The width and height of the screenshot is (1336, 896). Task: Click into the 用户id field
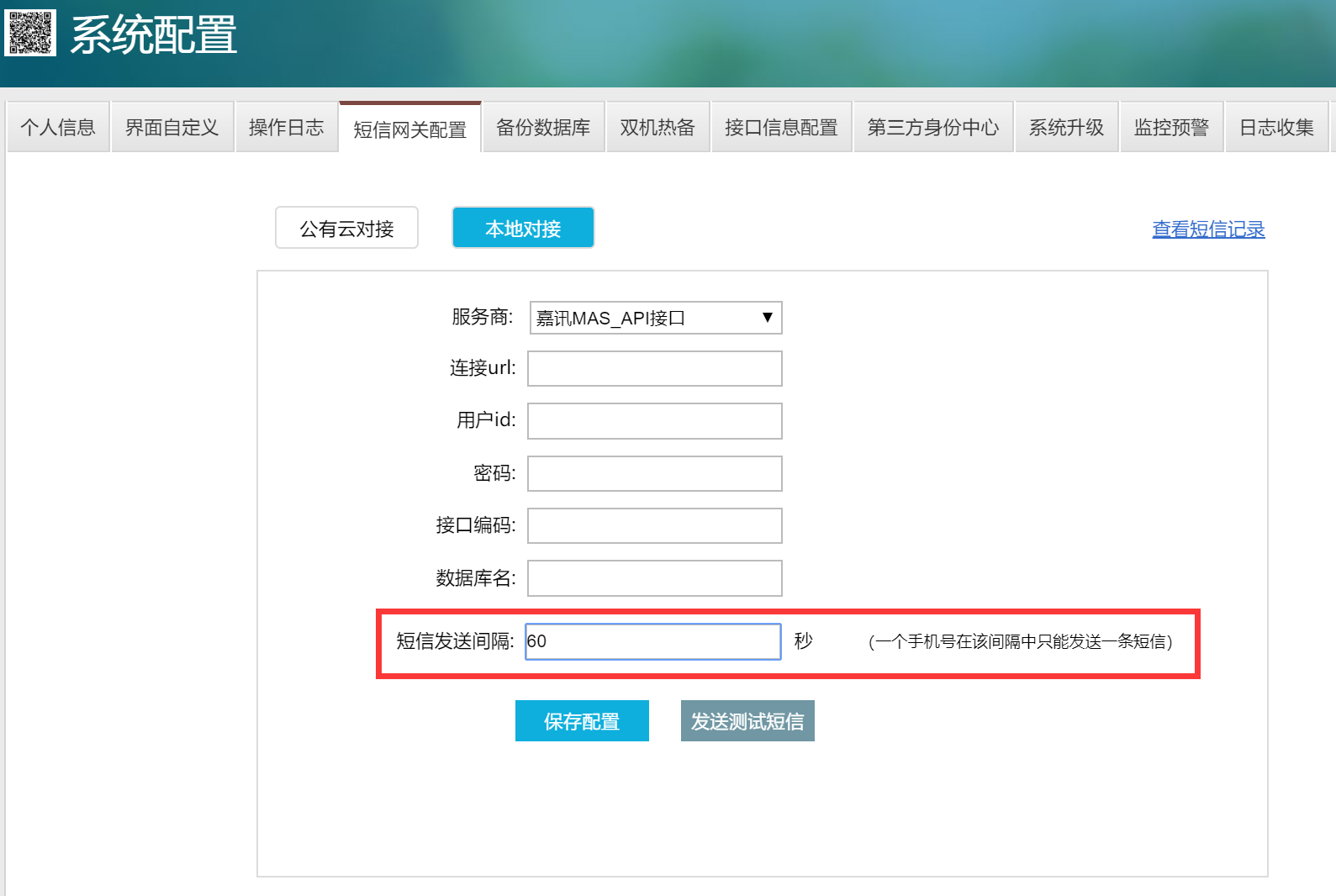tap(655, 421)
